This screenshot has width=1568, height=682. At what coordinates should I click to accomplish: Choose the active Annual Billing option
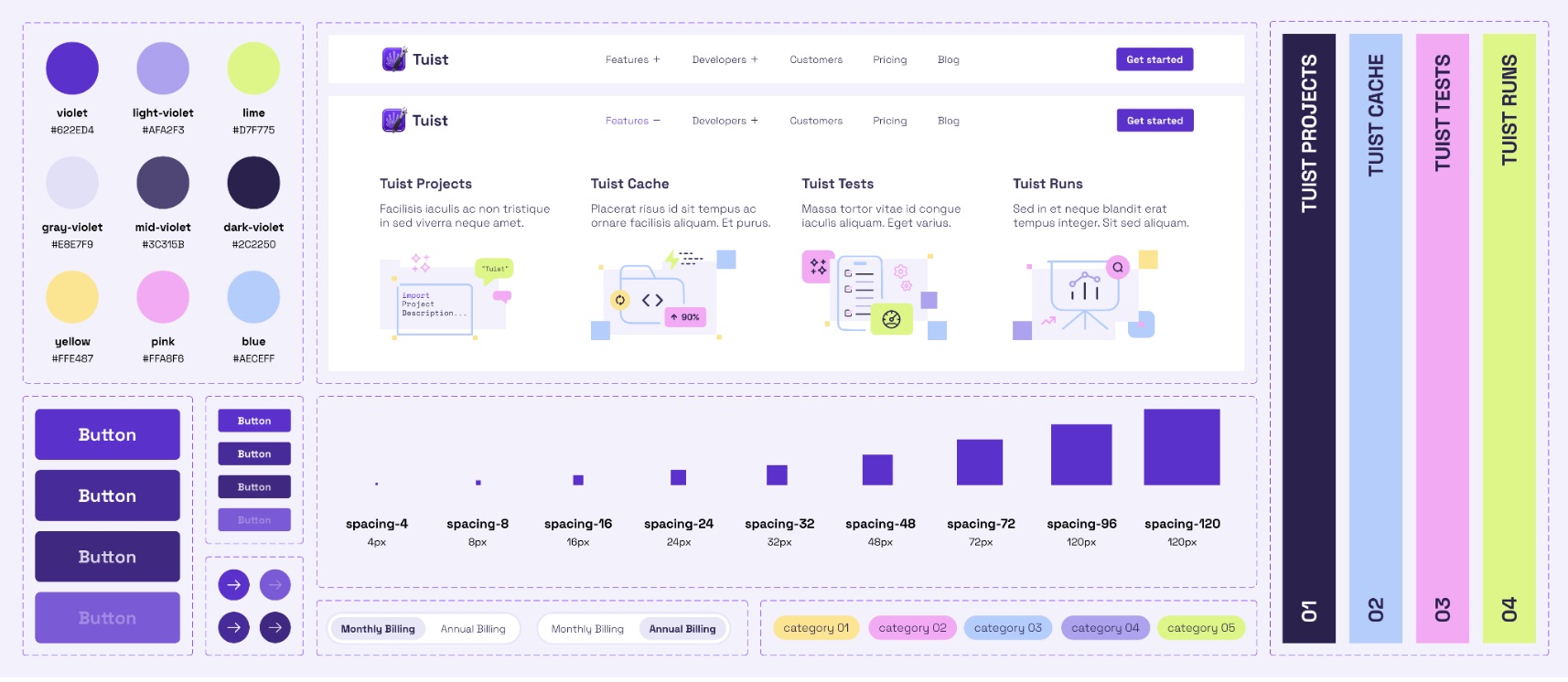click(x=682, y=629)
